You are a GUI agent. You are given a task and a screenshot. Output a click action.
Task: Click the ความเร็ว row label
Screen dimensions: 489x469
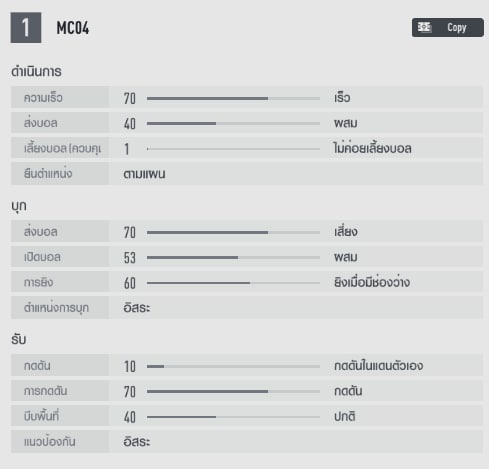[43, 98]
